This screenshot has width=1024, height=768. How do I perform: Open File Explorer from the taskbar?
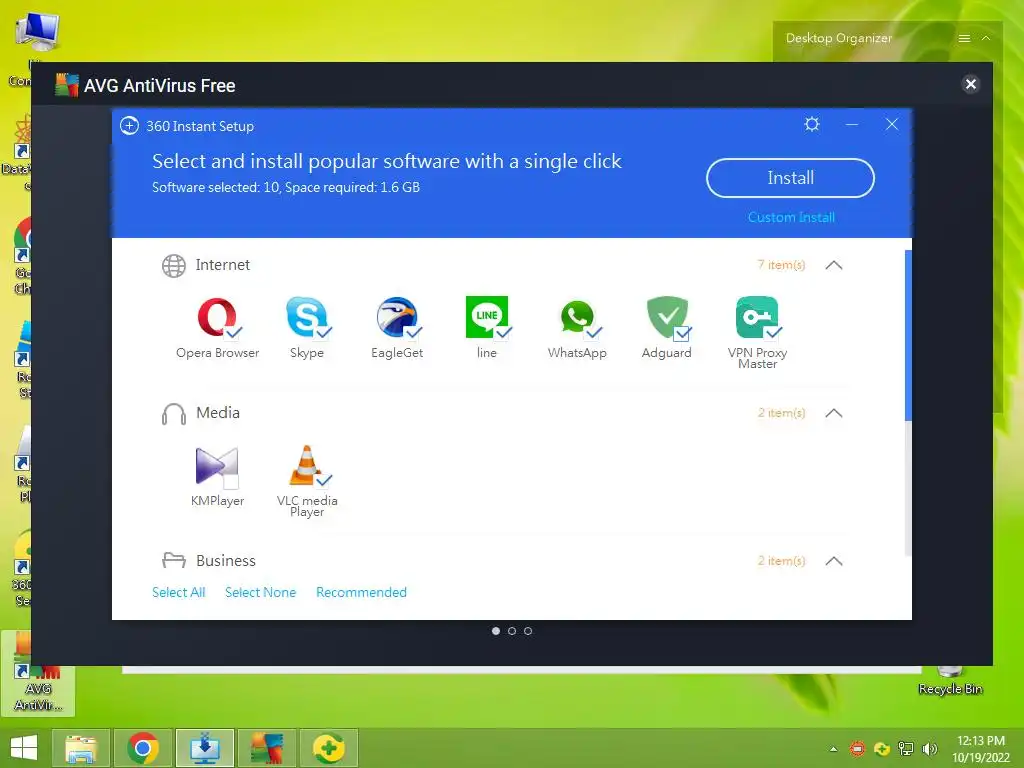pyautogui.click(x=80, y=748)
